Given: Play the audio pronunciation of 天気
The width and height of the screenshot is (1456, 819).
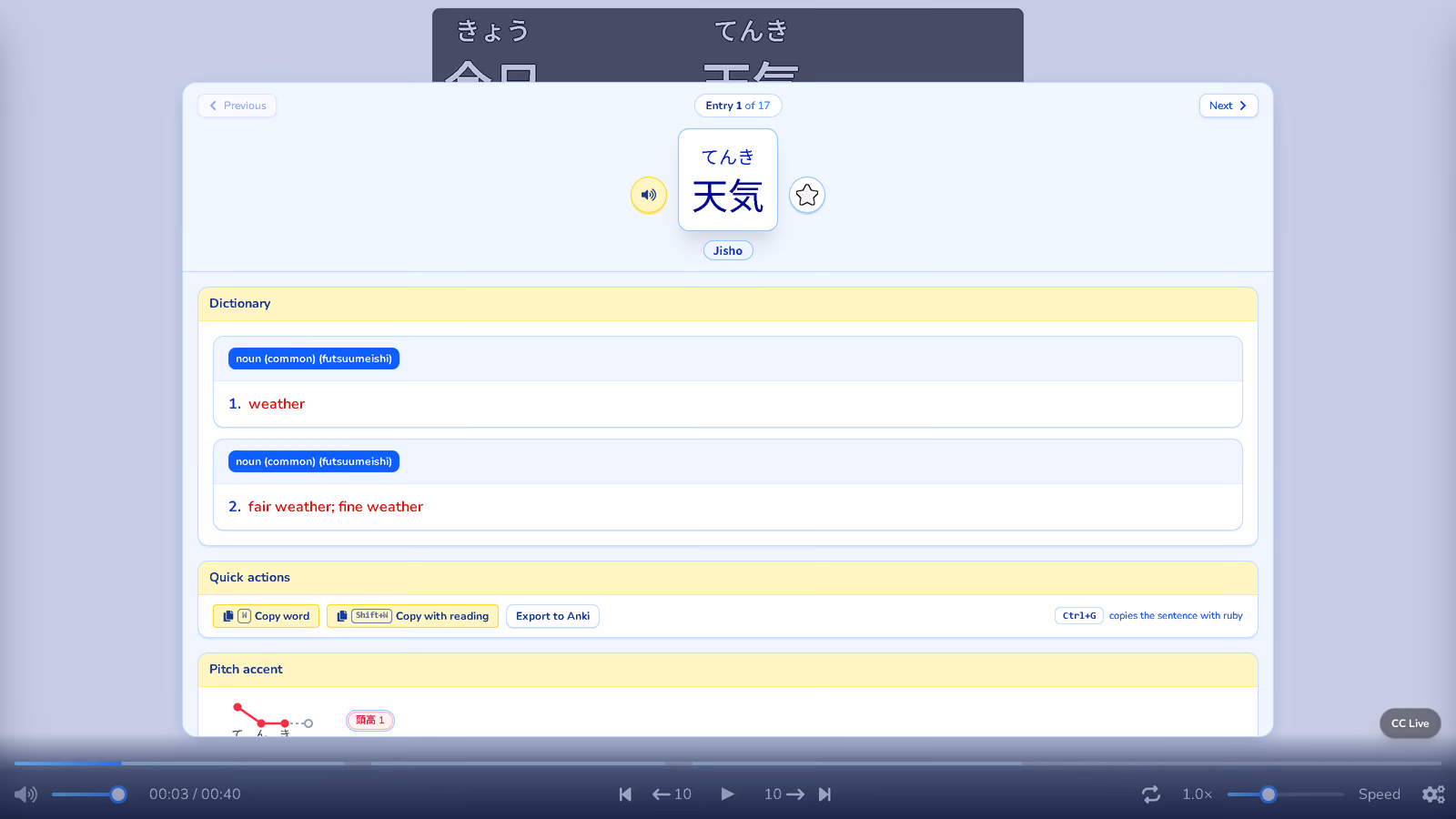Looking at the screenshot, I should tap(649, 195).
